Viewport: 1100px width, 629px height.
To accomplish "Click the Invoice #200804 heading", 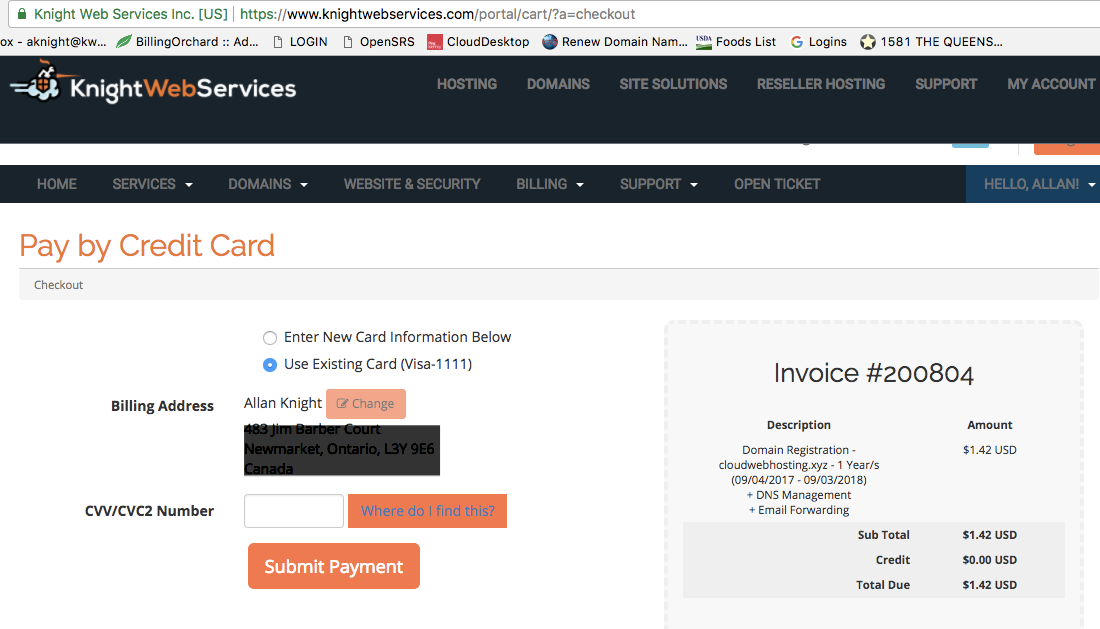I will pos(873,373).
